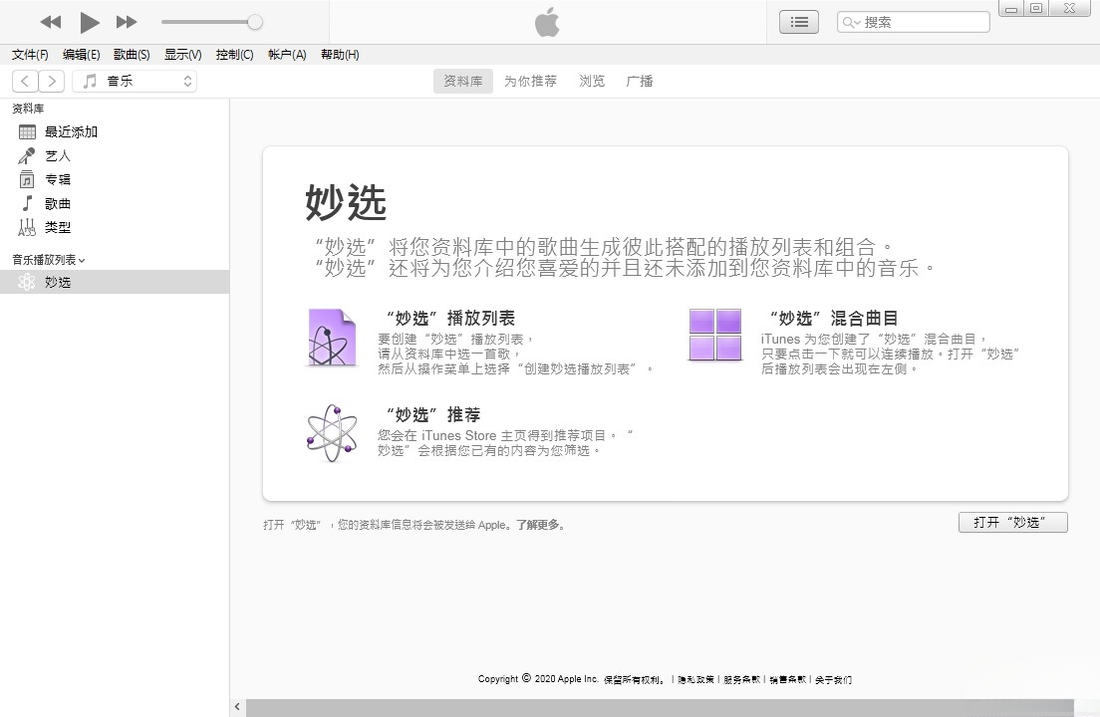The height and width of the screenshot is (717, 1100).
Task: Switch to the 广播 tab
Action: pos(639,81)
